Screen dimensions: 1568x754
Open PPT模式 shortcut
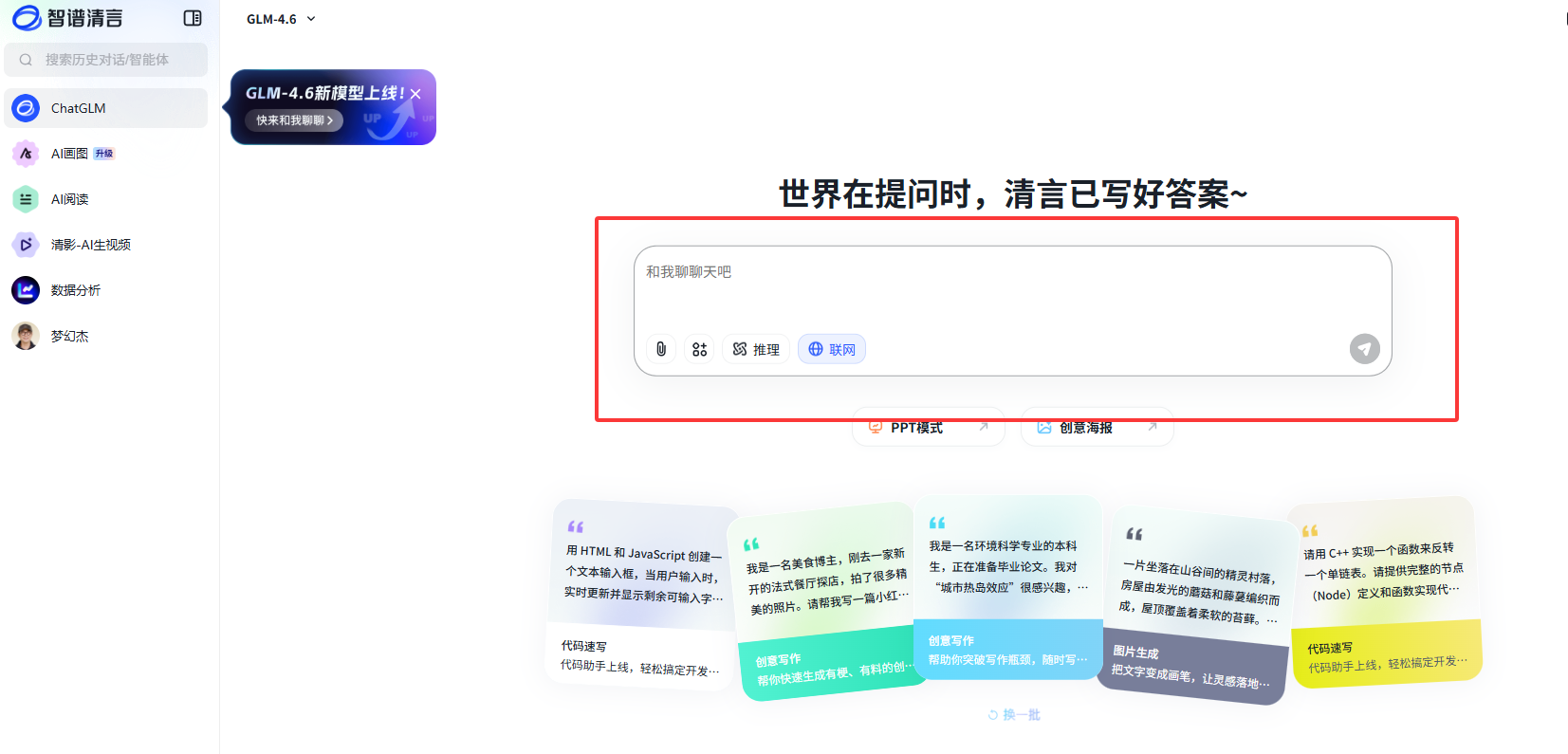click(928, 428)
